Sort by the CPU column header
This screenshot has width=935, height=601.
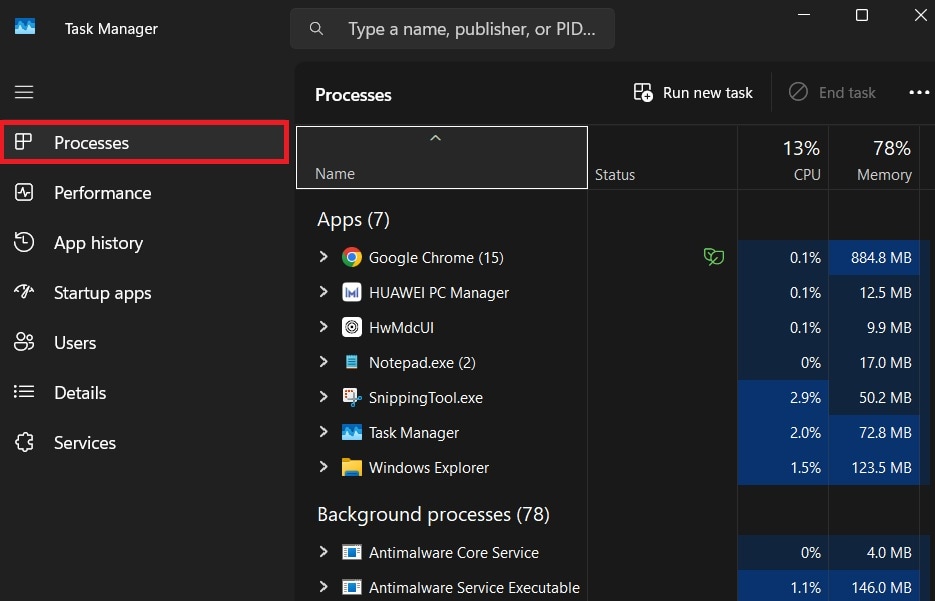783,157
